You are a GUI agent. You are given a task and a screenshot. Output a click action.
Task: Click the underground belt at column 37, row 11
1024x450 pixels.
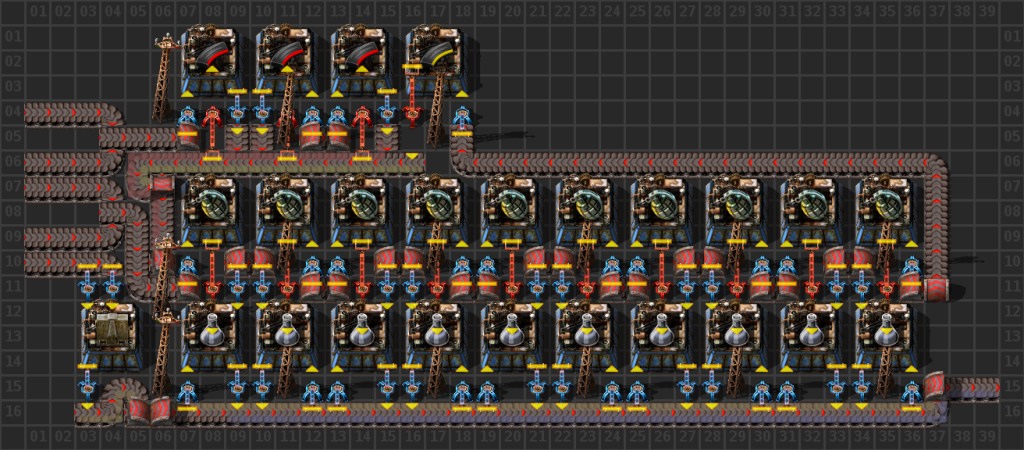coord(937,287)
